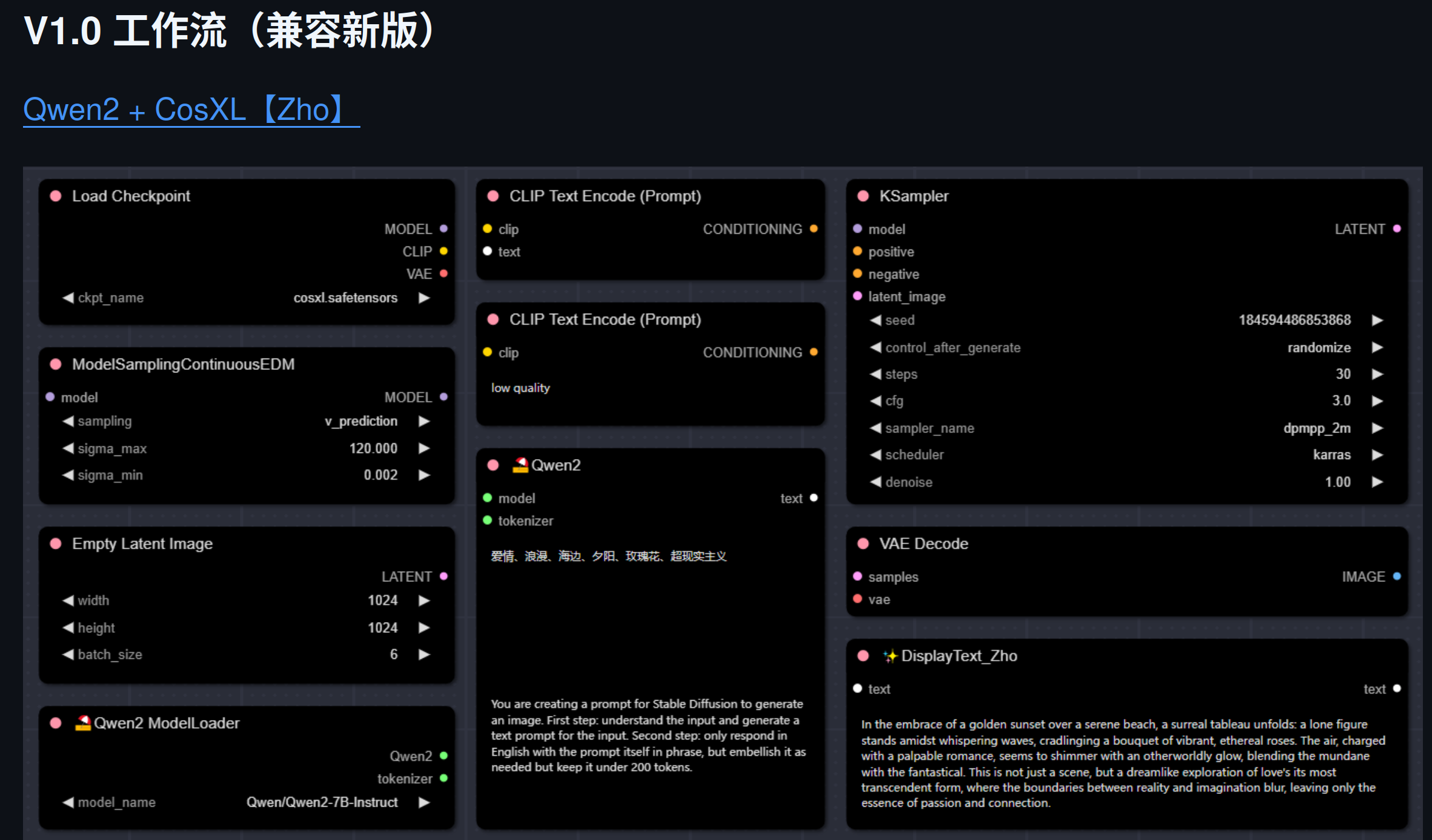Collapse the Qwen2 node with the model and tokenizer inputs via title dot

point(493,465)
